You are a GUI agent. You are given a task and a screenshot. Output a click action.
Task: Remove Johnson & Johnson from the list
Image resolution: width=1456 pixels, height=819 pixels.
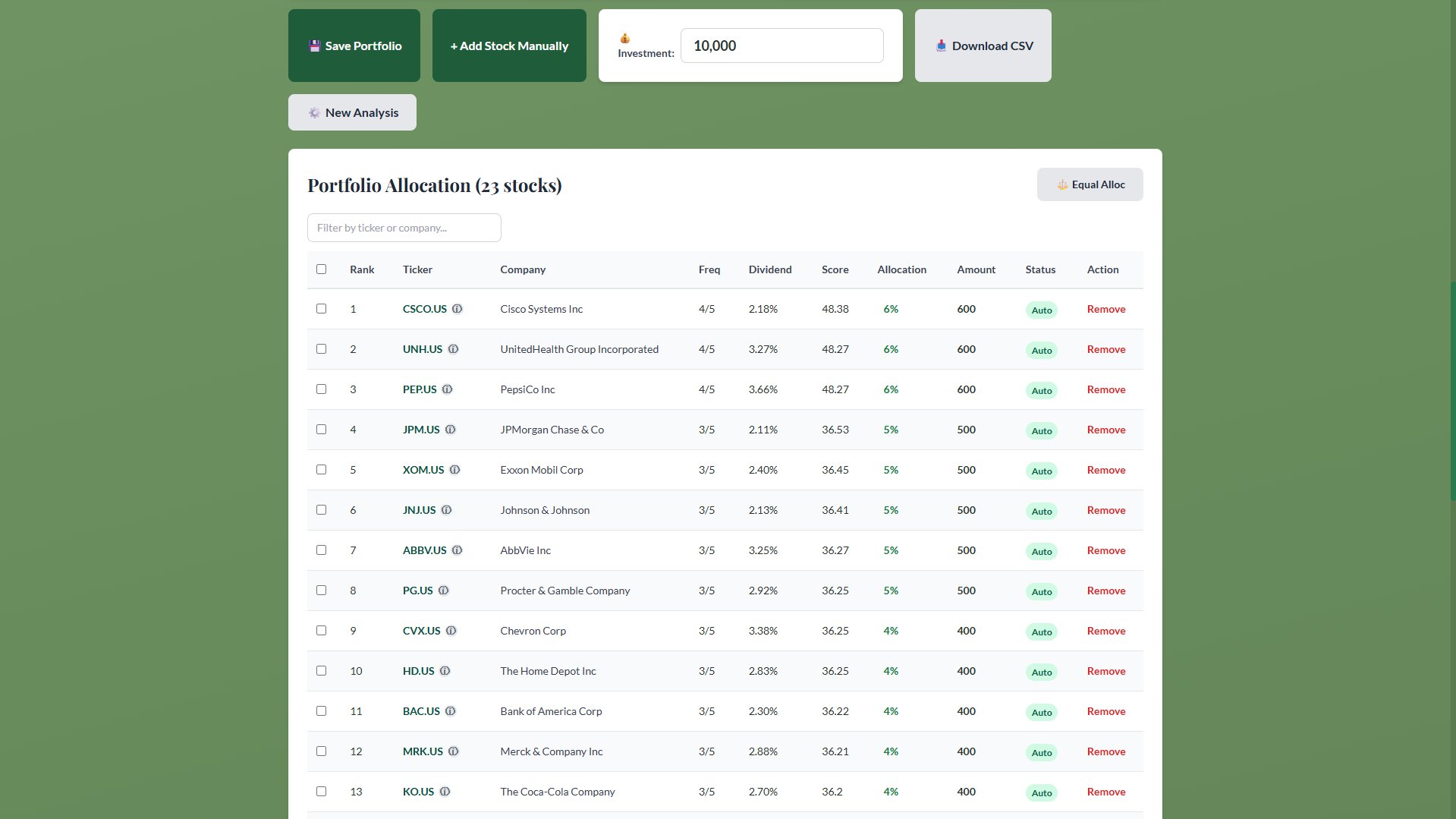(1105, 510)
